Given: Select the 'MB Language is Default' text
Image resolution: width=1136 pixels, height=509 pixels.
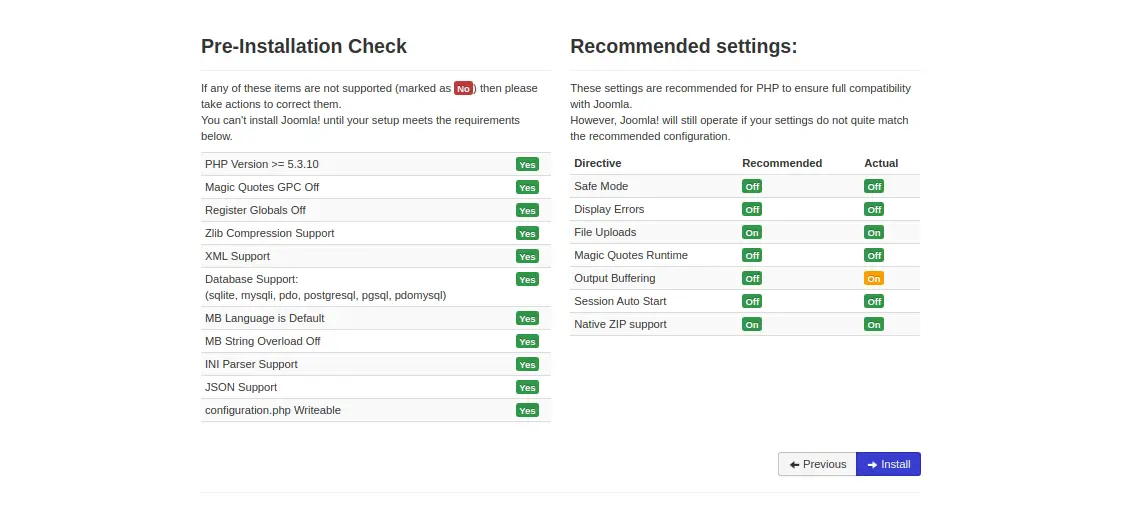Looking at the screenshot, I should pyautogui.click(x=264, y=319).
